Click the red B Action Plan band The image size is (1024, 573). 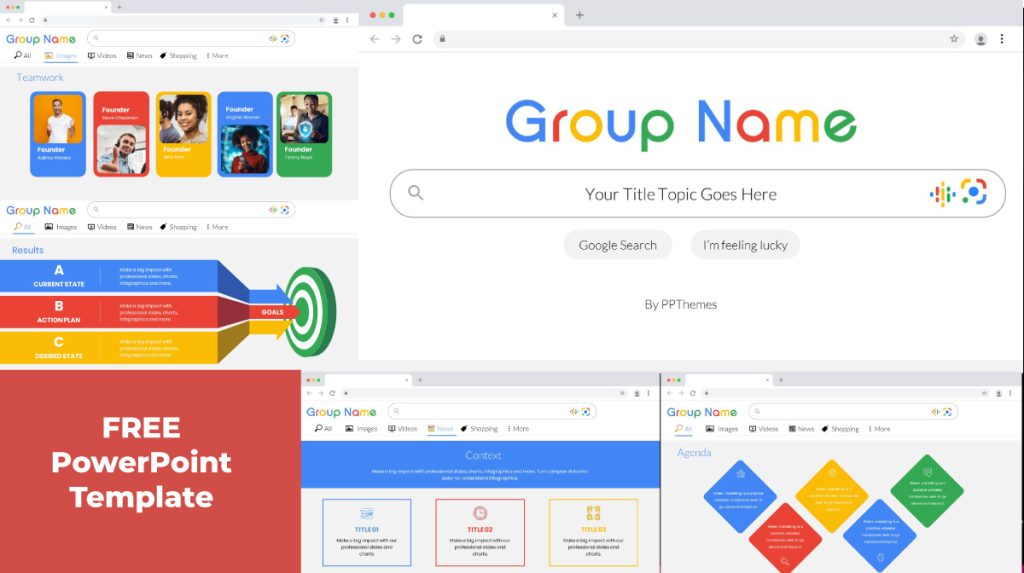point(109,312)
